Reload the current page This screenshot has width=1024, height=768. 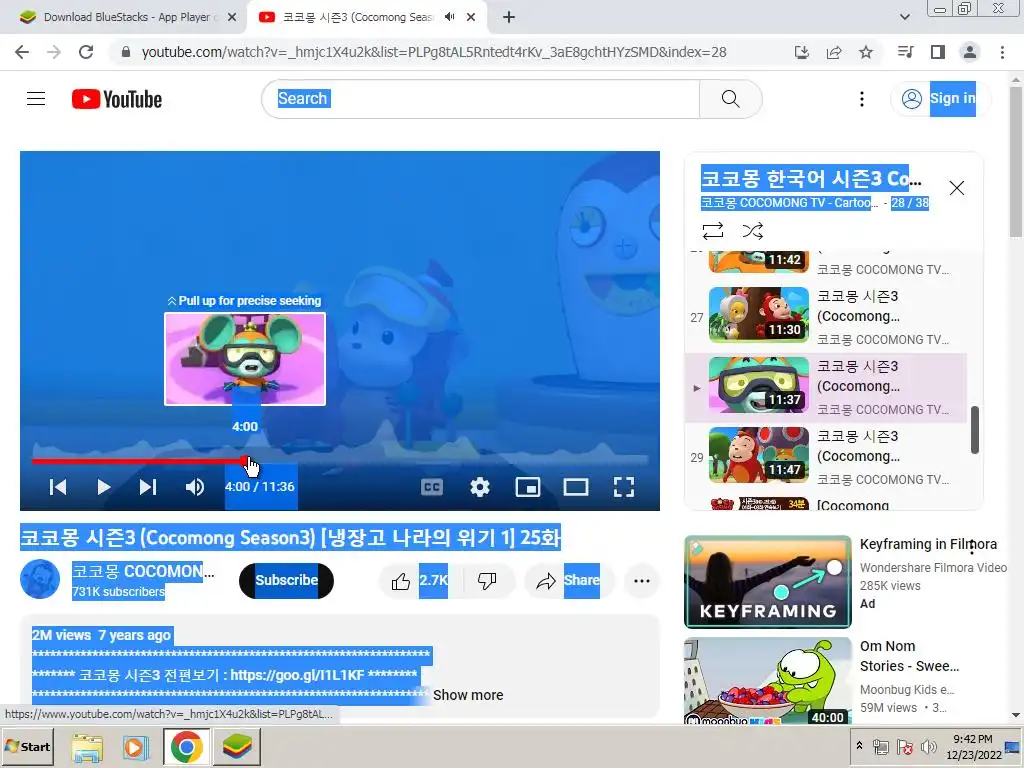[86, 52]
